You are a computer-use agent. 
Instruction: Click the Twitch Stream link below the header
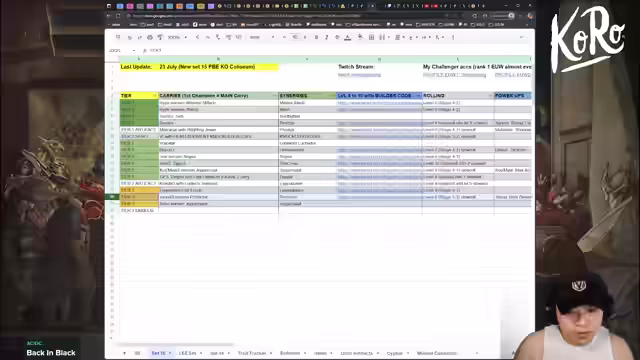coord(359,75)
